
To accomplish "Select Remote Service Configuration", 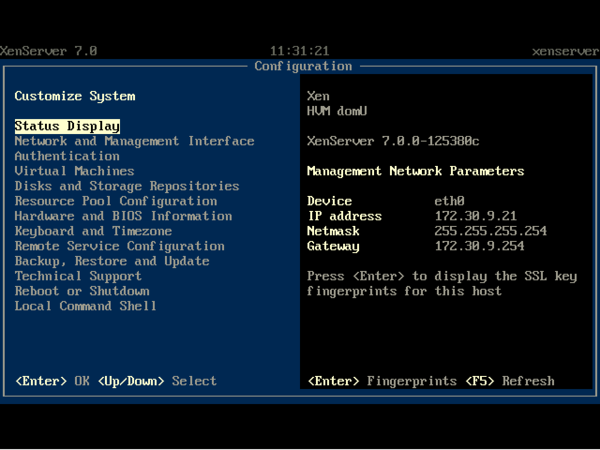I will pyautogui.click(x=119, y=246).
